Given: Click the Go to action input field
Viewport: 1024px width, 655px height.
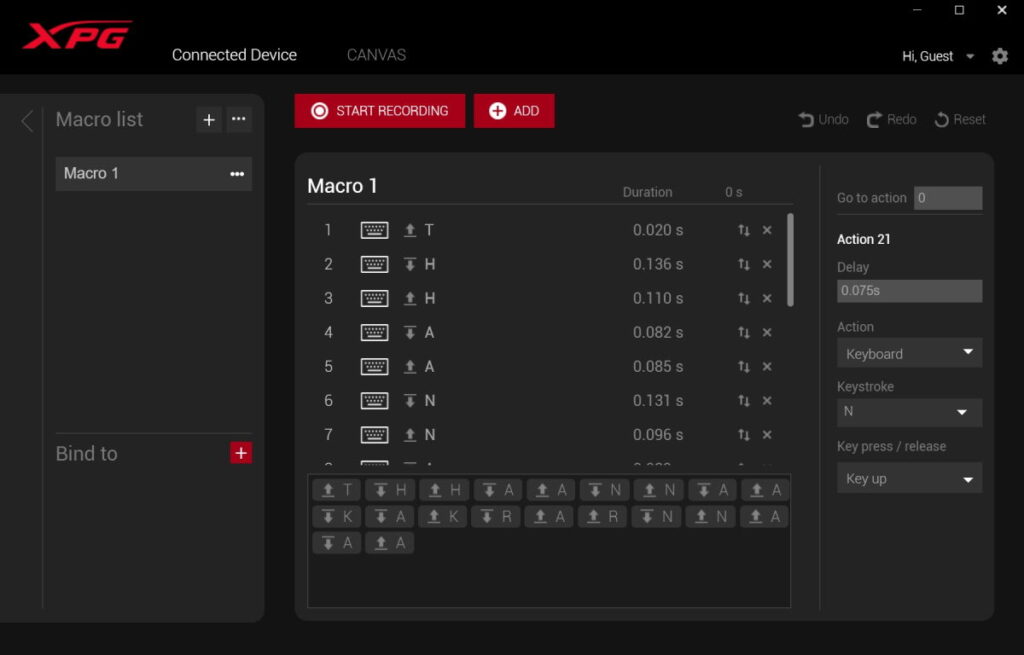Looking at the screenshot, I should (x=948, y=198).
